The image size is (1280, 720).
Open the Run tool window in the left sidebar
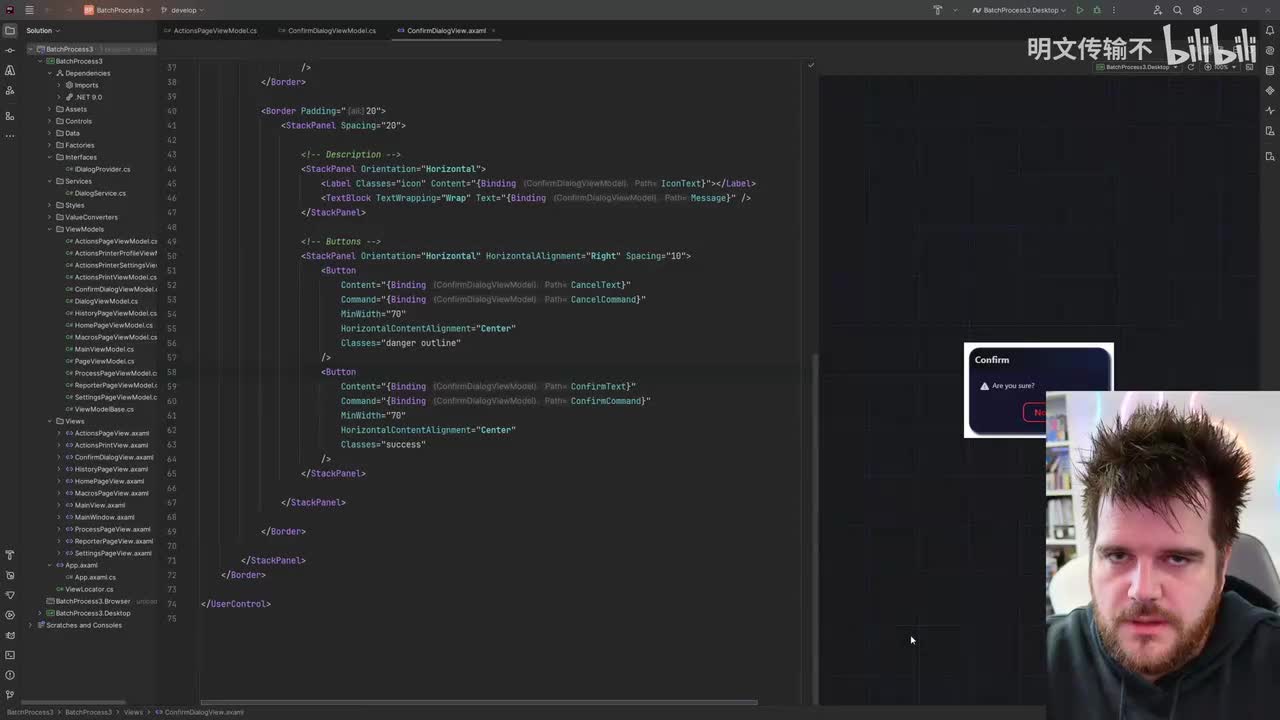pos(10,615)
